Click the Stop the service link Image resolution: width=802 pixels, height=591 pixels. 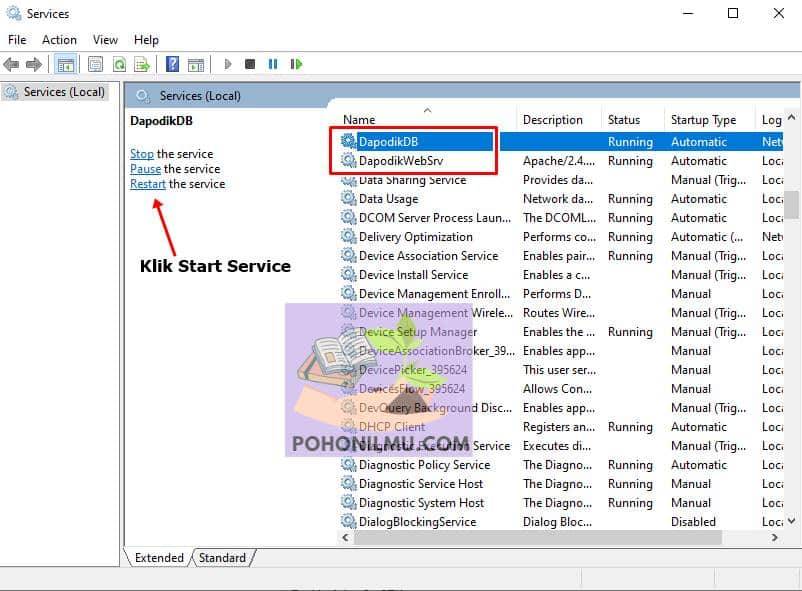142,154
